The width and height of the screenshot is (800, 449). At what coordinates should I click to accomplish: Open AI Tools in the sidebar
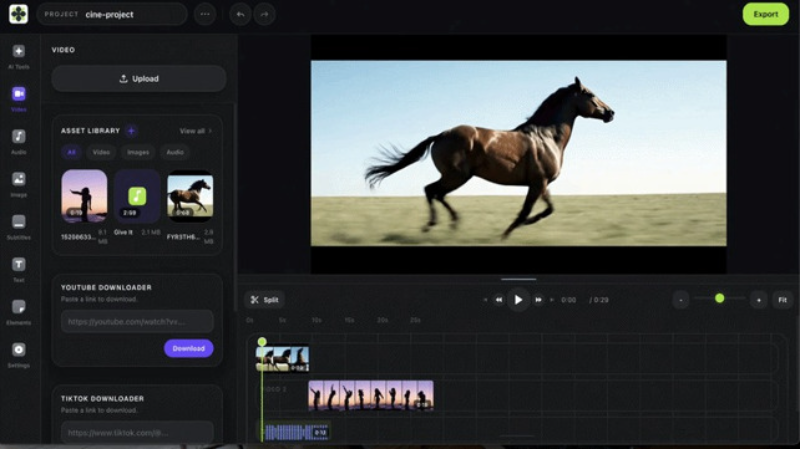[x=18, y=52]
